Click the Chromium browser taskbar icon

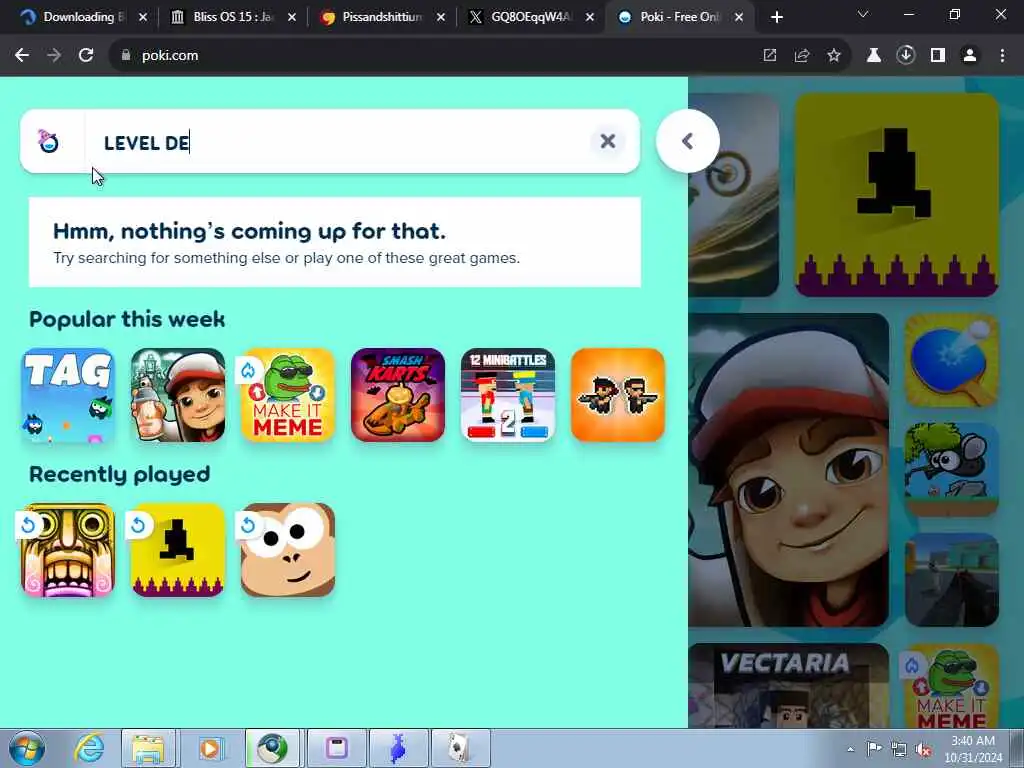(272, 748)
